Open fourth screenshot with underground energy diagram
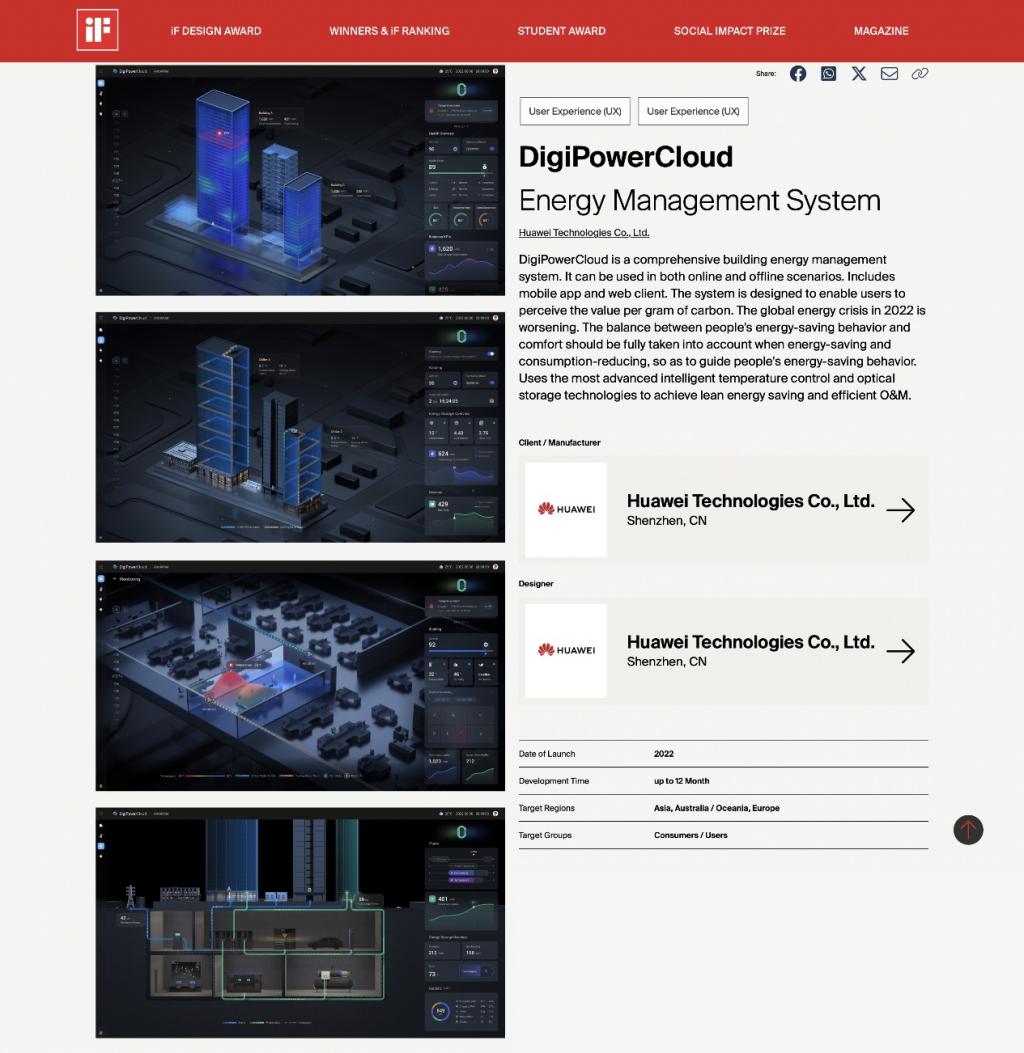The image size is (1024, 1053). (x=300, y=922)
